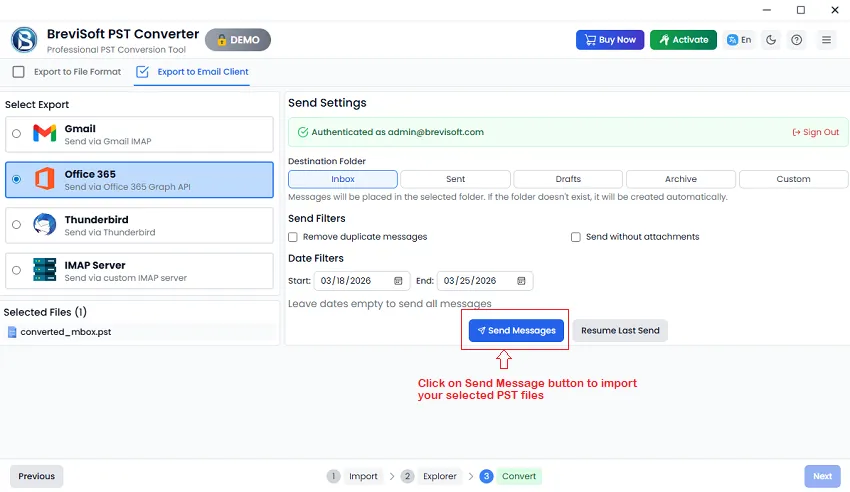Image resolution: width=850 pixels, height=492 pixels.
Task: Choose Archive destination folder
Action: point(681,179)
